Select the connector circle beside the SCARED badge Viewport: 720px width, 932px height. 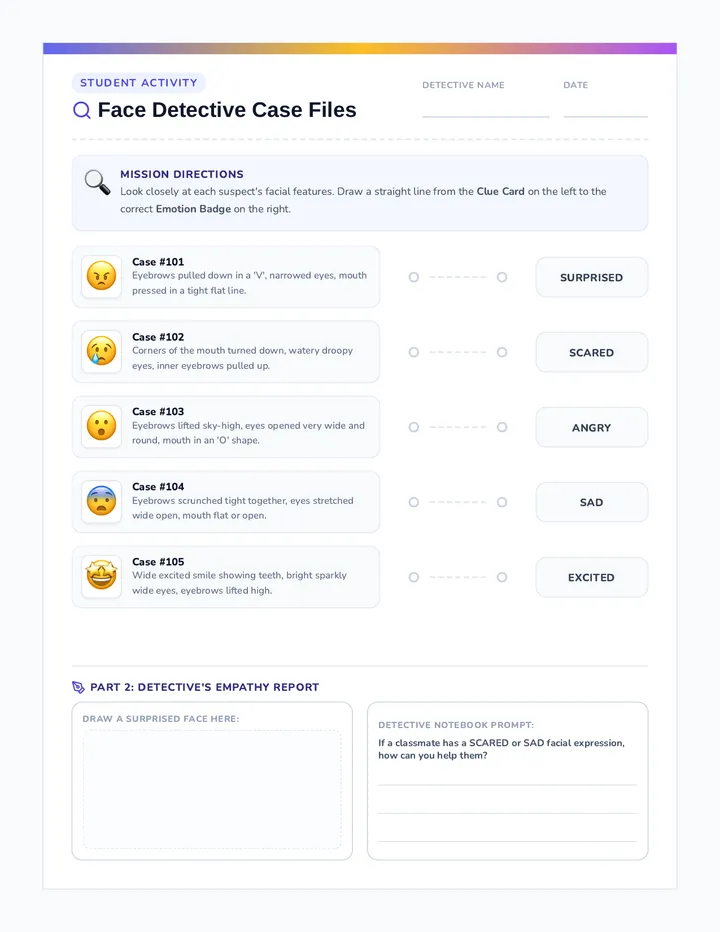point(502,352)
